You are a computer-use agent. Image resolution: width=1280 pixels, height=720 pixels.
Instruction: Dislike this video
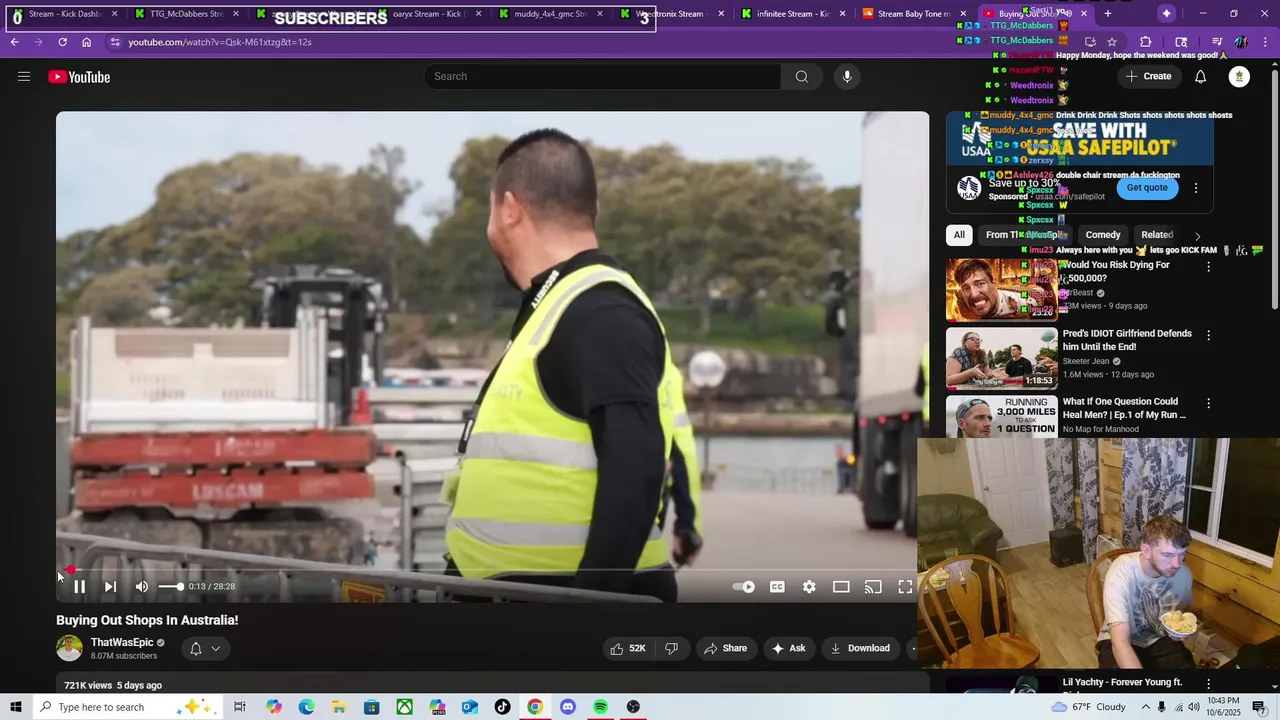pyautogui.click(x=671, y=648)
